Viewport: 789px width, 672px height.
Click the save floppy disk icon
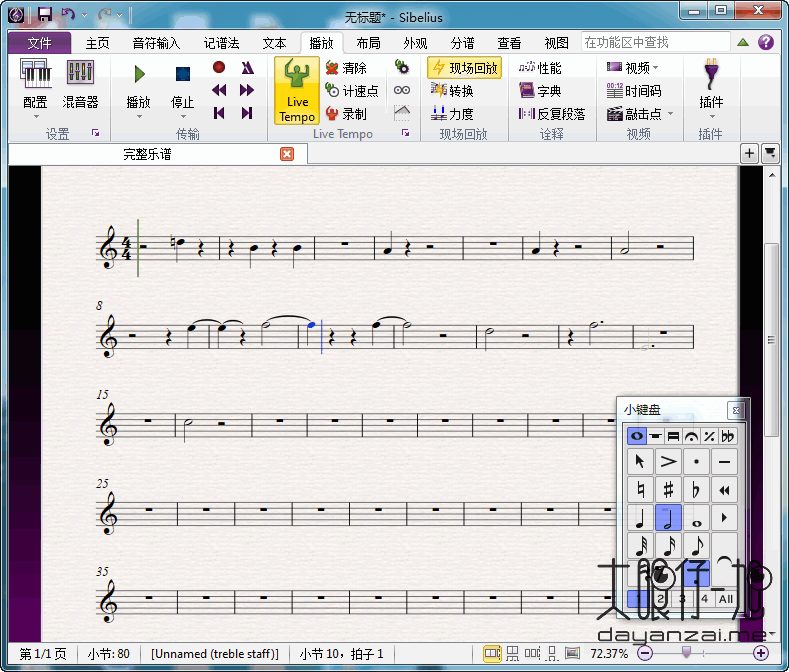(44, 15)
